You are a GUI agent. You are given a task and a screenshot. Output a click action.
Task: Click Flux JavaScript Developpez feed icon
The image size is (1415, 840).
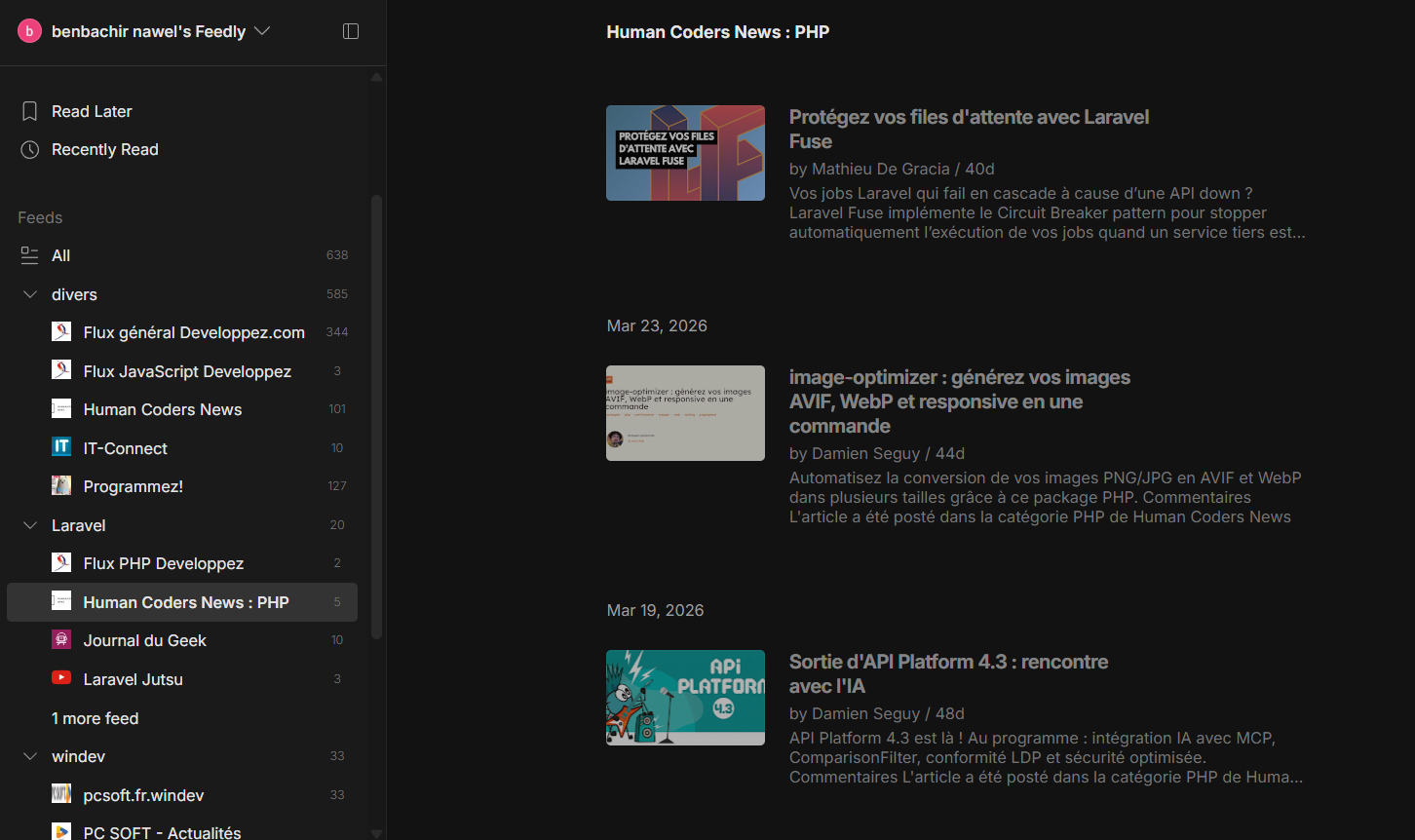(61, 371)
